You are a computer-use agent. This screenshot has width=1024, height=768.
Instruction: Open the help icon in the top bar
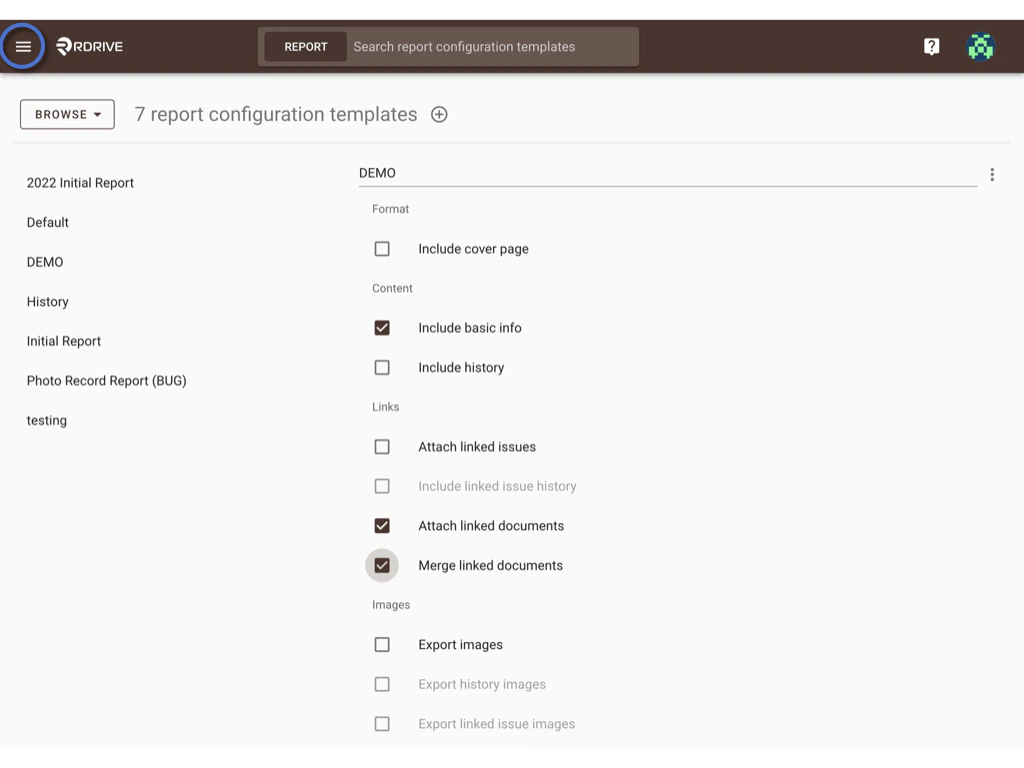click(931, 46)
